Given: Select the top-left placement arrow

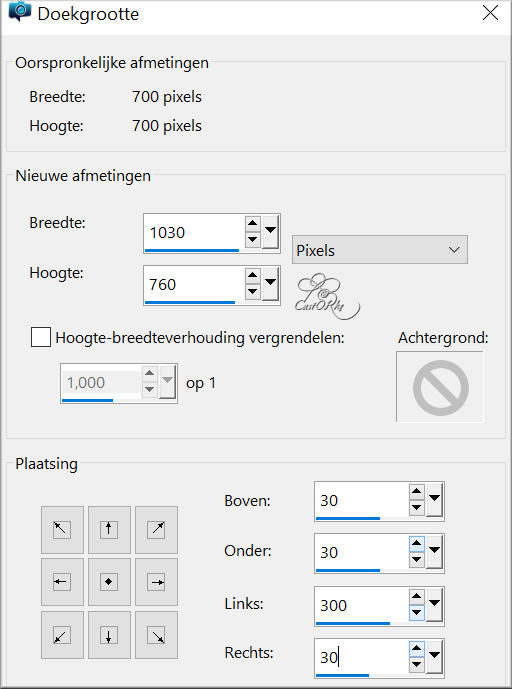Looking at the screenshot, I should pyautogui.click(x=62, y=530).
